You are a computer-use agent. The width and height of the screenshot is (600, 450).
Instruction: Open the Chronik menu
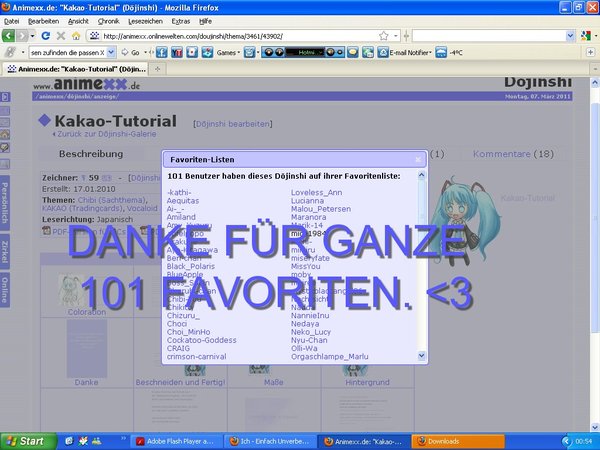click(x=109, y=21)
